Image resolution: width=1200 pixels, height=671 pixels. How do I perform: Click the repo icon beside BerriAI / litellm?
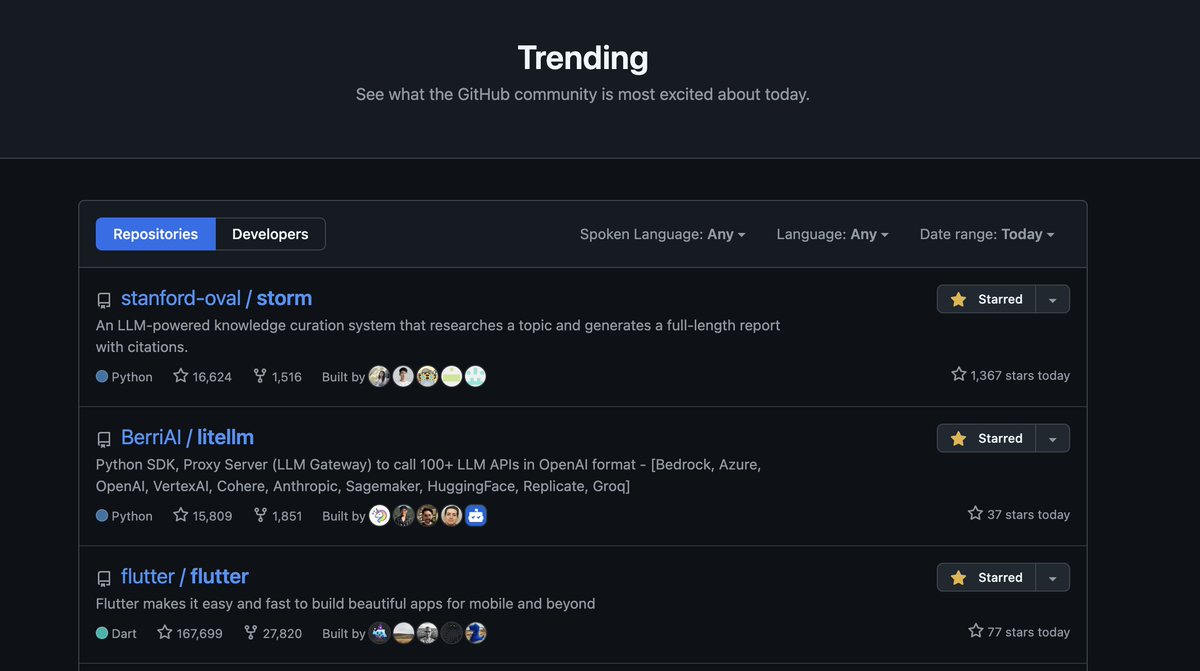104,439
